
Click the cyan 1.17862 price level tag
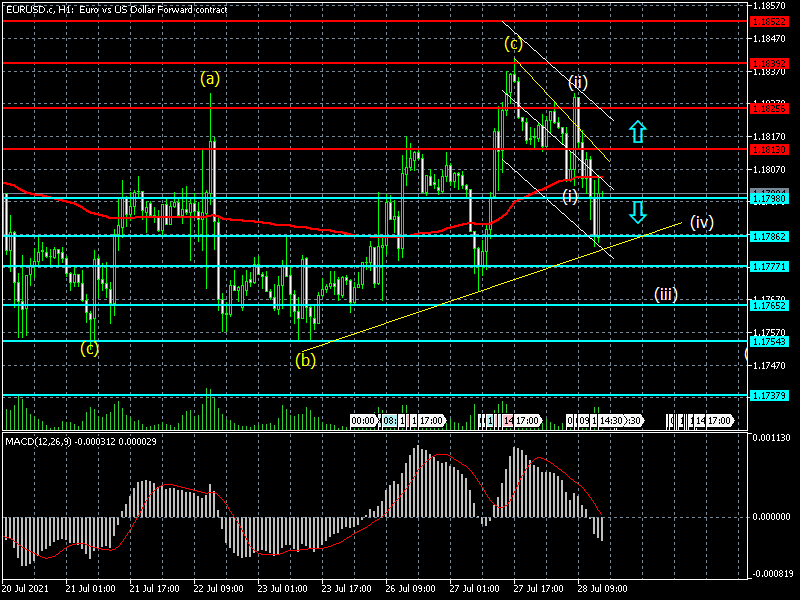[769, 236]
